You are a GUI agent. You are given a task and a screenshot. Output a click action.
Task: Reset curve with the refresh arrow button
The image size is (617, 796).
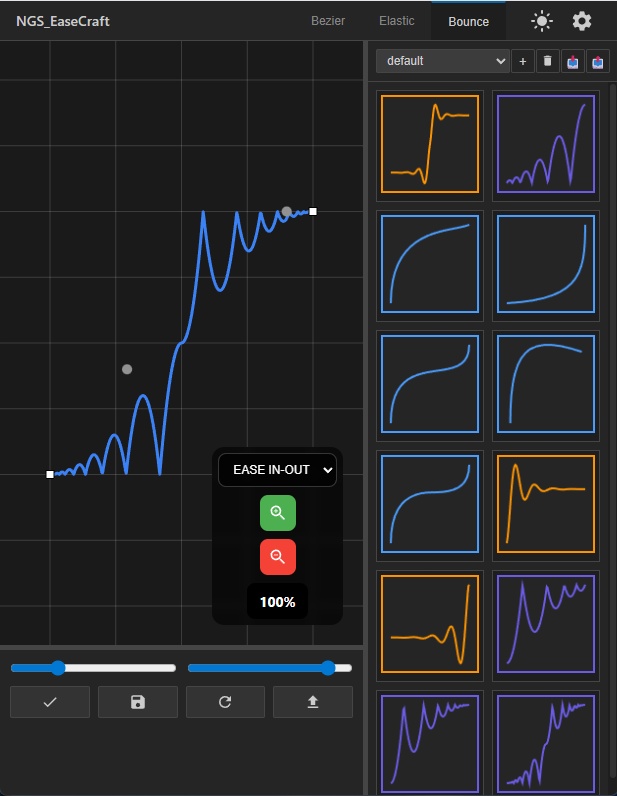coord(225,702)
